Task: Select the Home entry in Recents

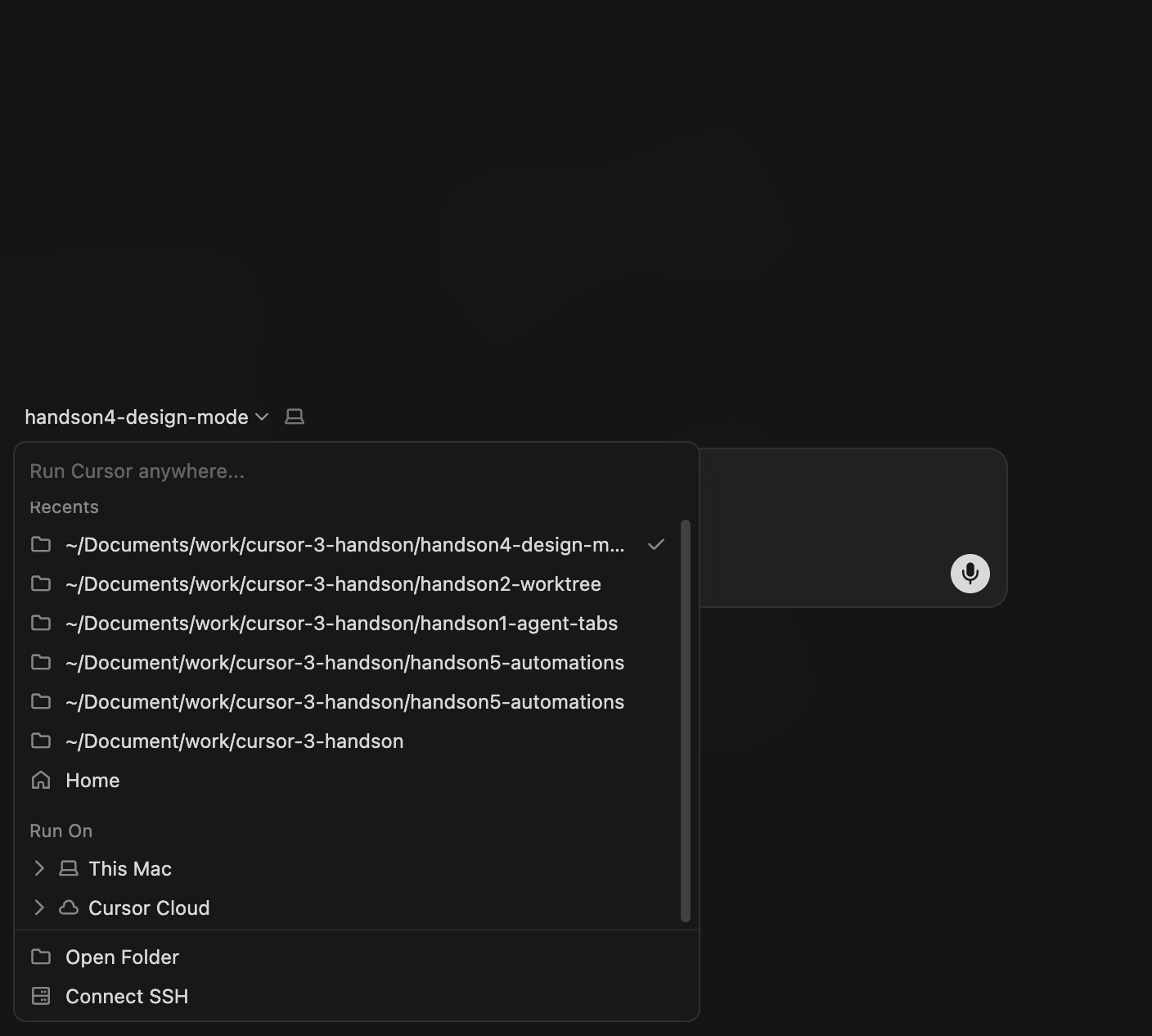Action: click(x=92, y=780)
